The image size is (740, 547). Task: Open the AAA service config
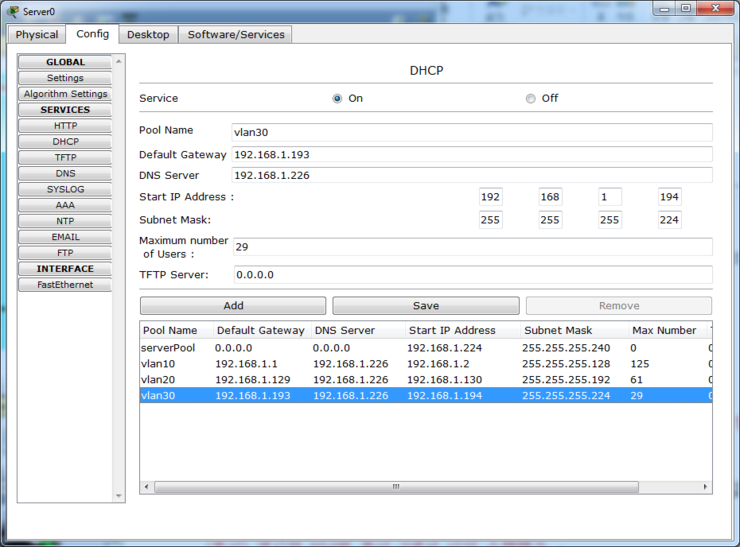[65, 205]
